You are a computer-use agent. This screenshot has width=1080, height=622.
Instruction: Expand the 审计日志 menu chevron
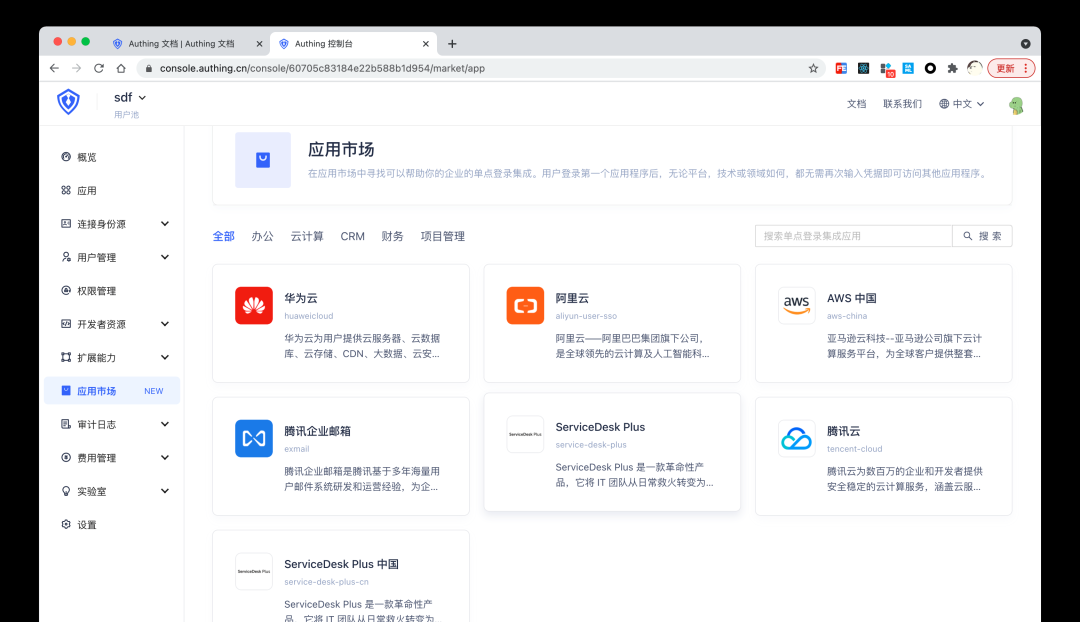pos(165,424)
